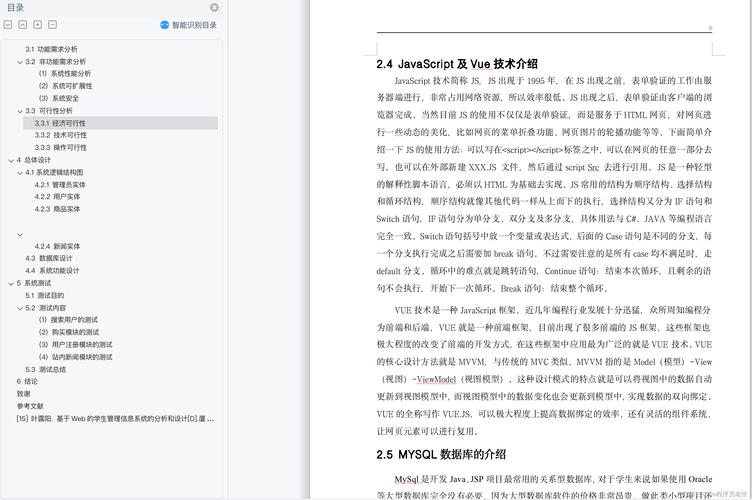Open 4.2.2 用户实体 entry
752x500 pixels.
tap(57, 197)
